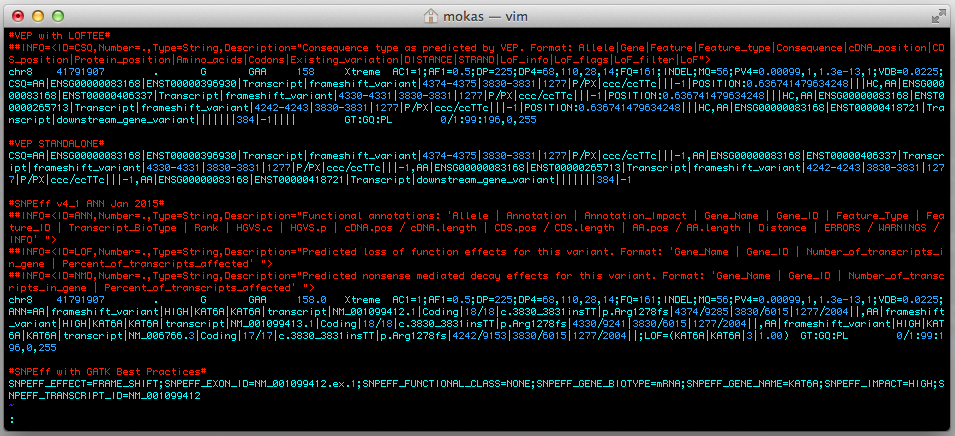Click the "Amino_acids" field name

[x=209, y=60]
